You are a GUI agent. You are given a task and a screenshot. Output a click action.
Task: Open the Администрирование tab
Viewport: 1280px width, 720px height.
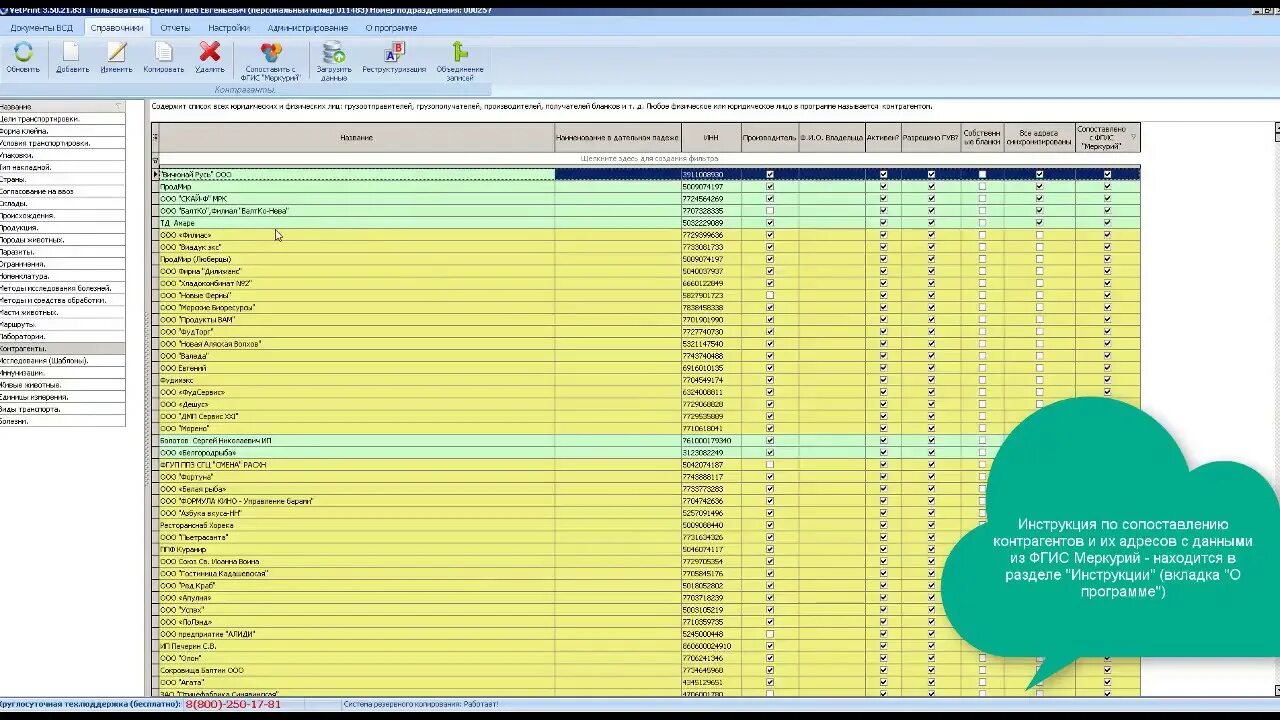coord(307,28)
